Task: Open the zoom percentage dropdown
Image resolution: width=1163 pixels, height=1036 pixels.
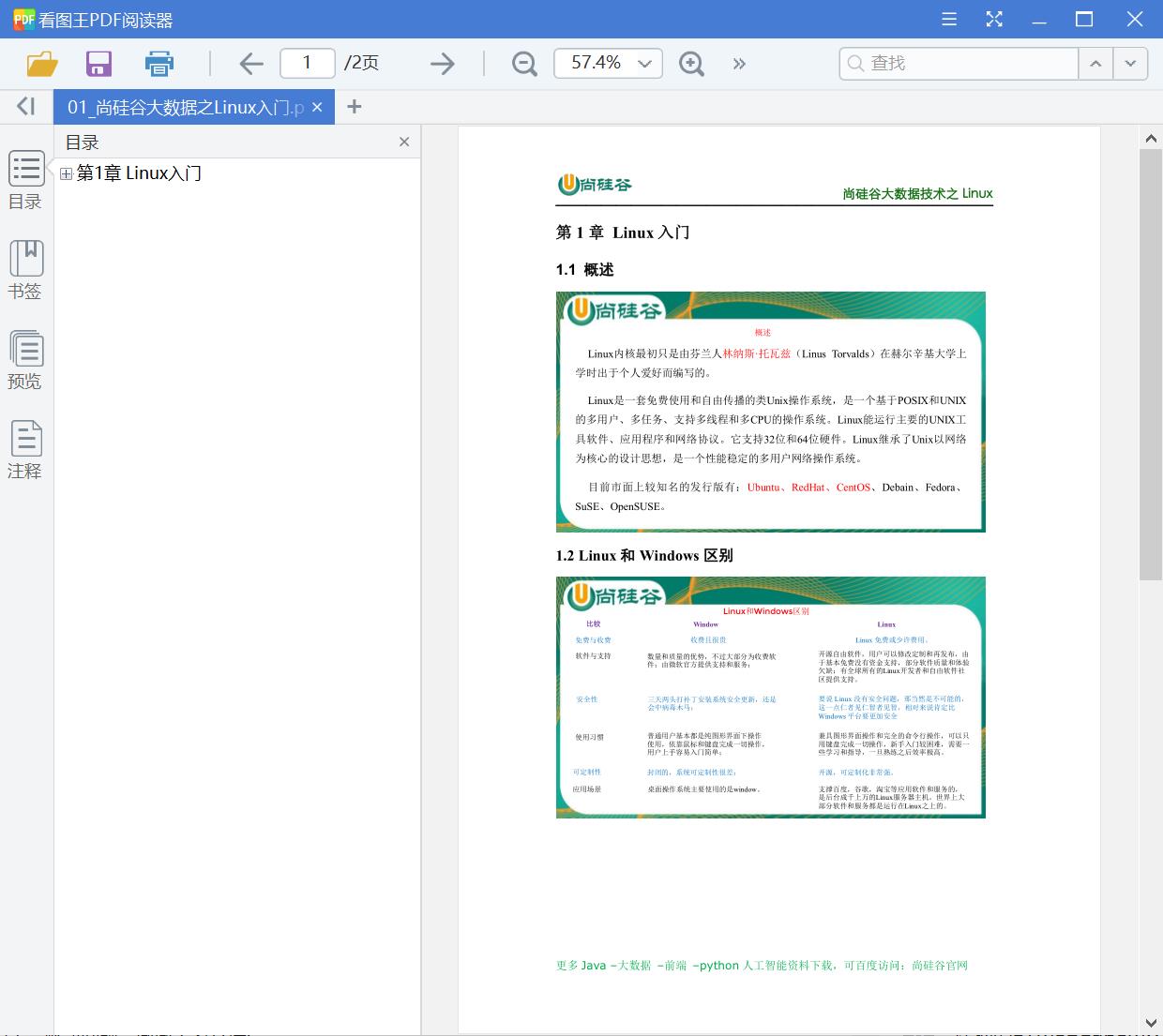Action: 644,64
